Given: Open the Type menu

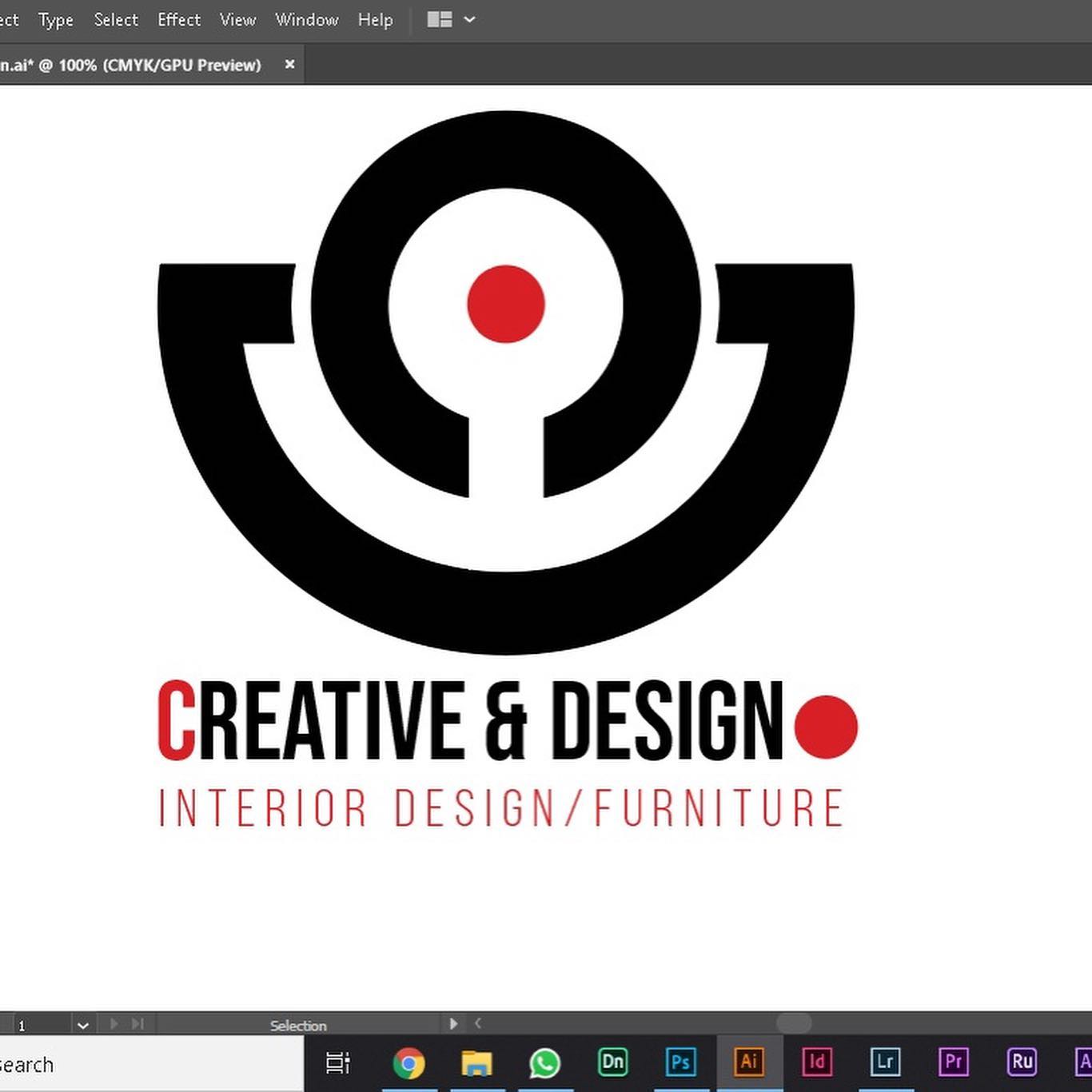Looking at the screenshot, I should (x=56, y=20).
